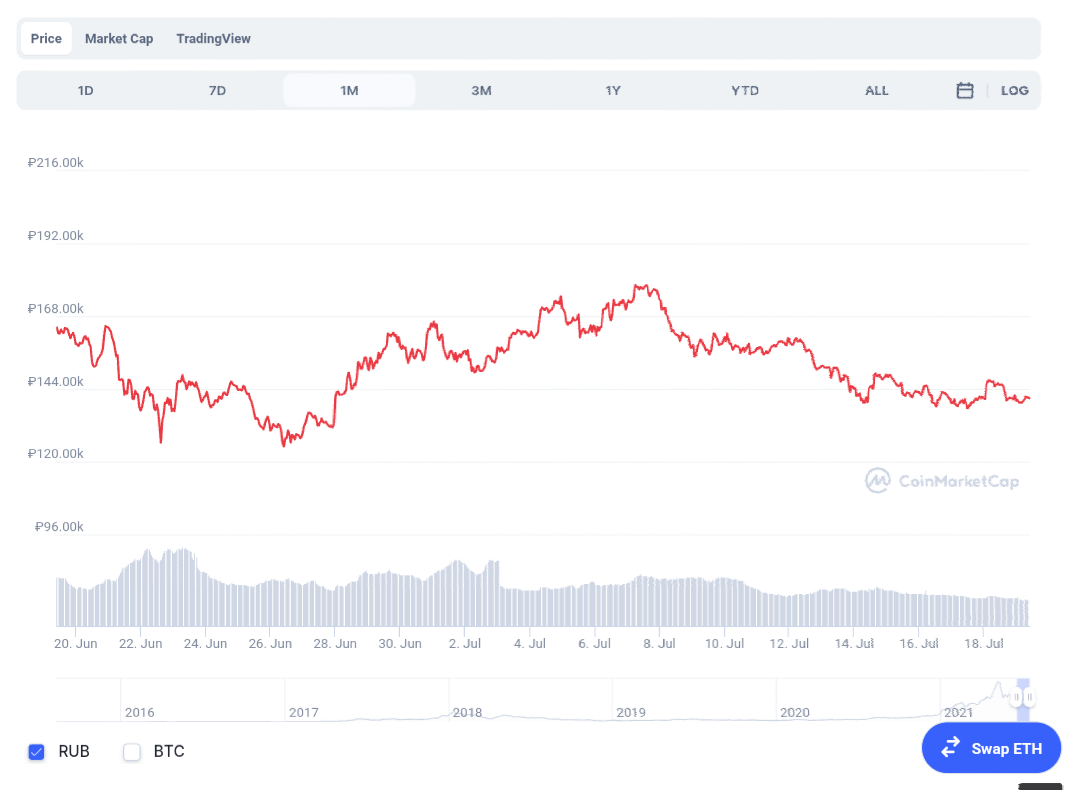Select the 7D time range option
The image size is (1080, 790).
(217, 90)
